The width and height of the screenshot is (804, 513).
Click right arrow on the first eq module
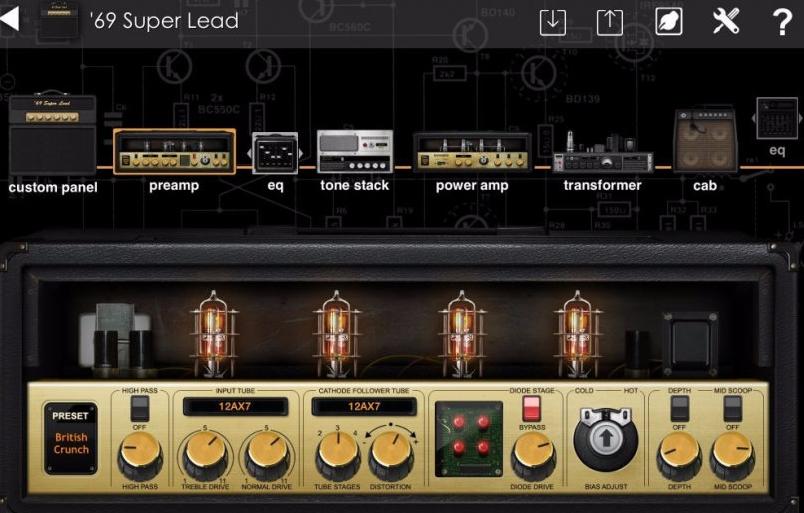coord(301,153)
